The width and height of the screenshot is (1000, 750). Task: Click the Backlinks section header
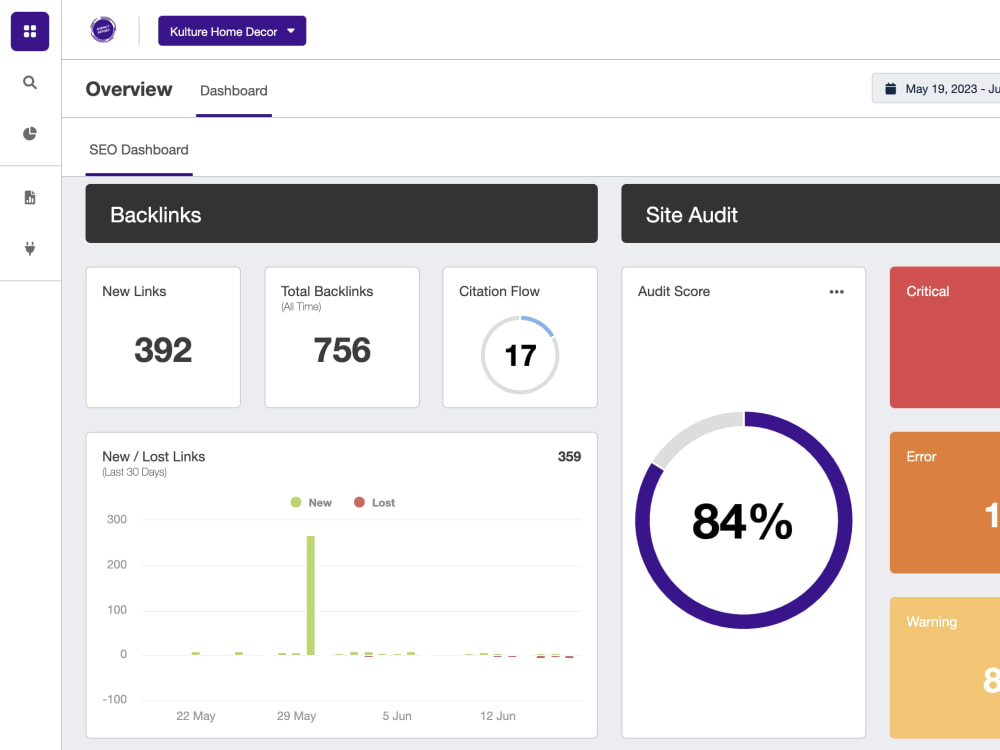[341, 214]
